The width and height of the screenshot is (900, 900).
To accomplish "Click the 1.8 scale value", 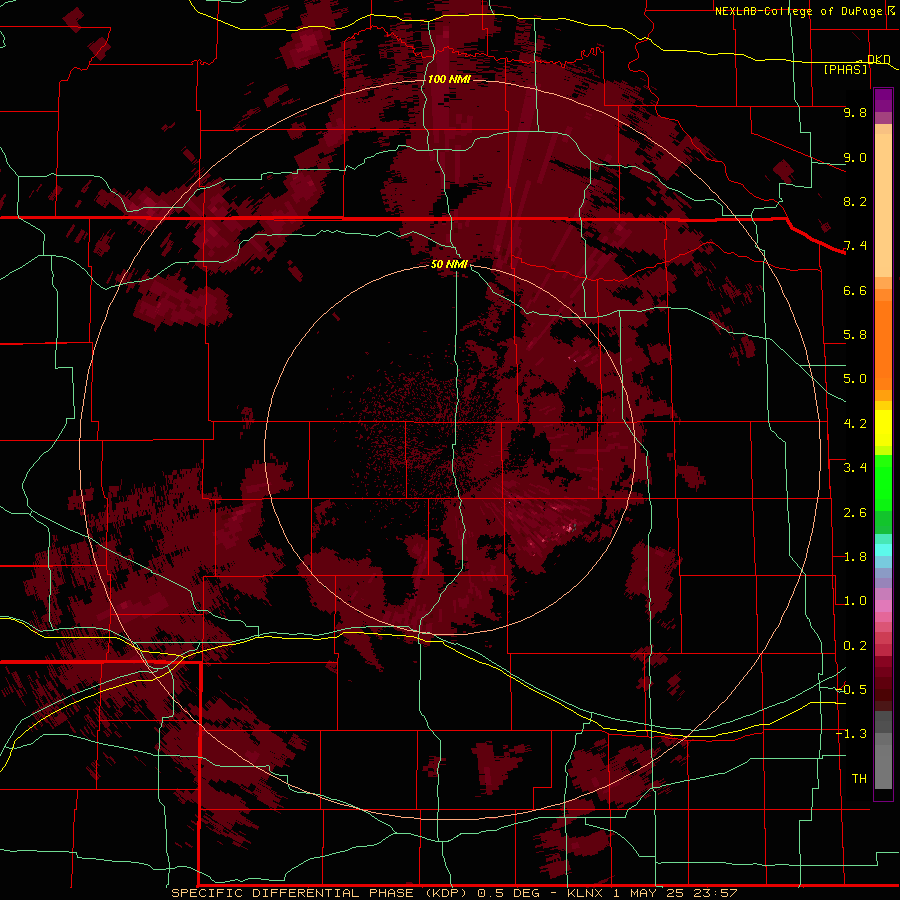I will [x=855, y=557].
